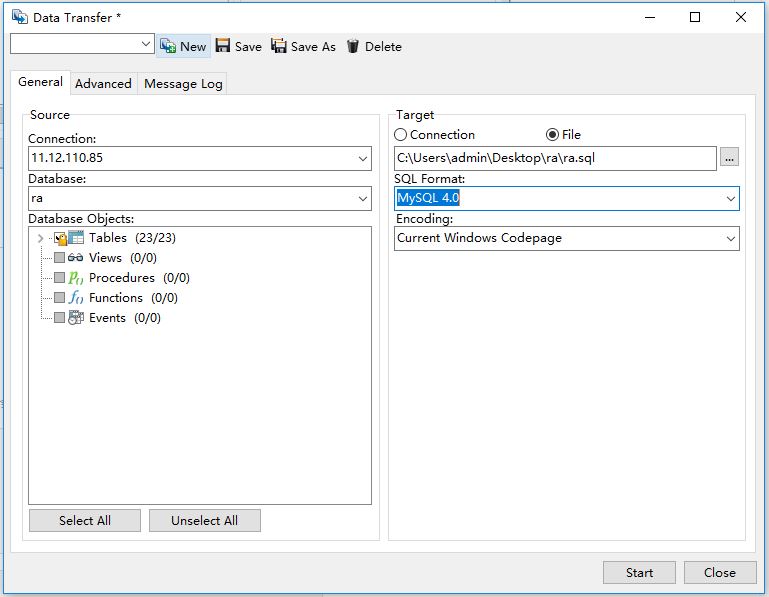
Task: Open the source Connection dropdown
Action: (x=362, y=158)
